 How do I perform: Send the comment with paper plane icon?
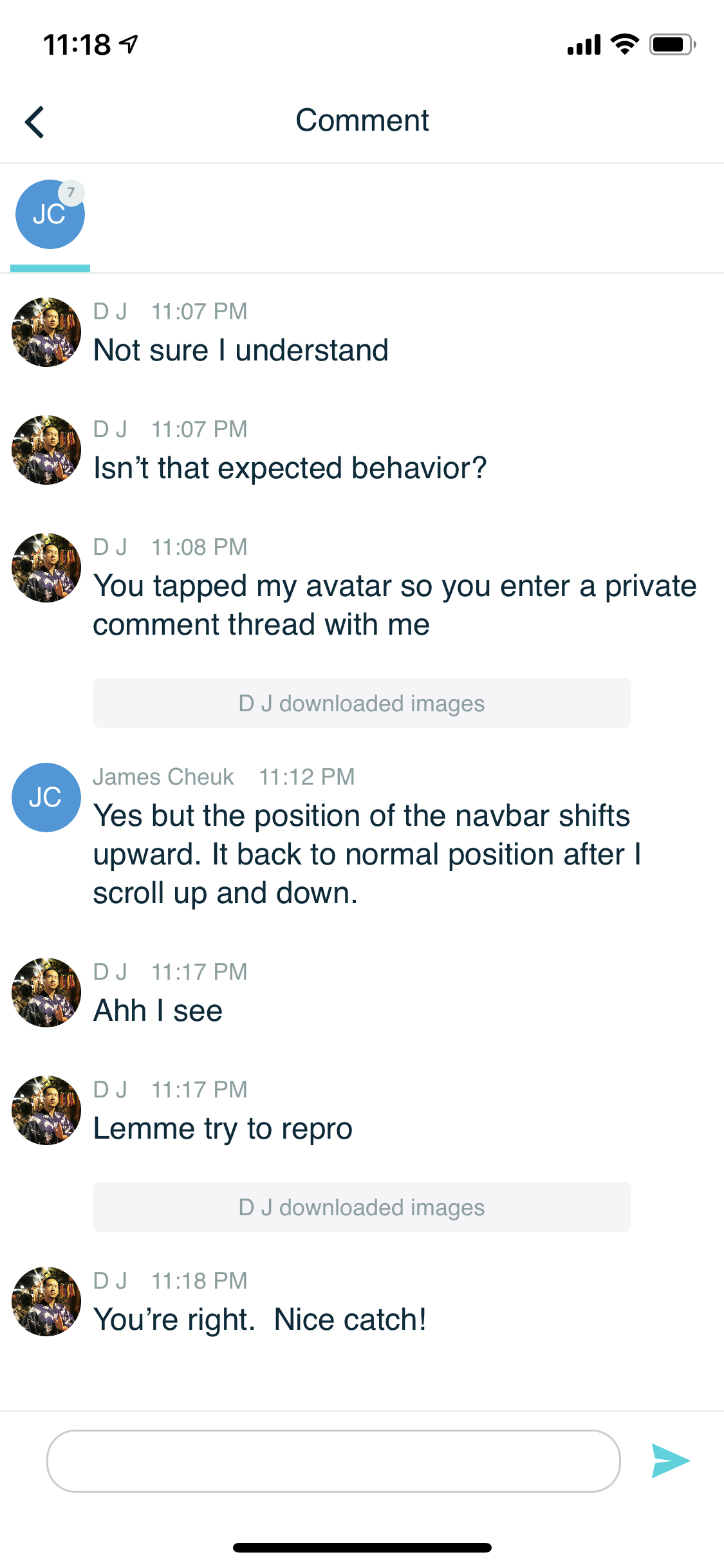(670, 1461)
